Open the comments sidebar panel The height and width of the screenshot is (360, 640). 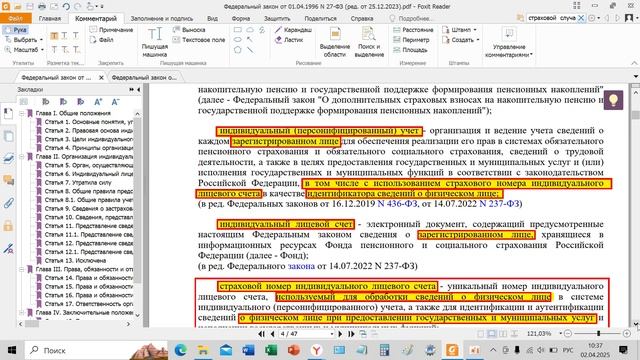click(9, 180)
